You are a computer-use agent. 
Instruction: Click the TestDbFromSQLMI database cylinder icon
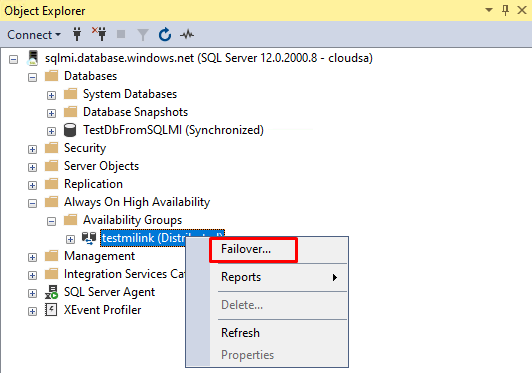[x=70, y=130]
